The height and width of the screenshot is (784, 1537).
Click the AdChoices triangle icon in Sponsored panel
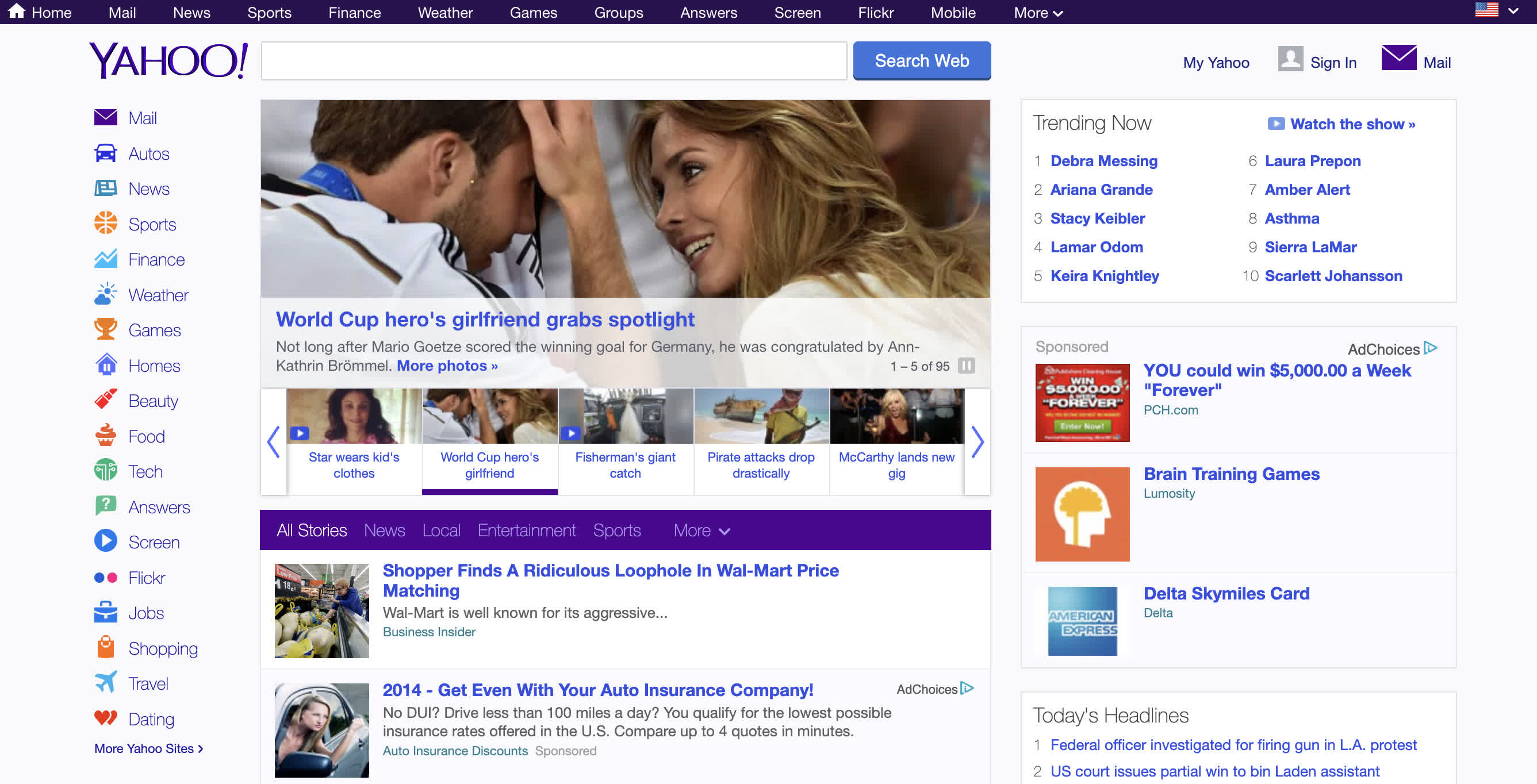click(x=1429, y=348)
